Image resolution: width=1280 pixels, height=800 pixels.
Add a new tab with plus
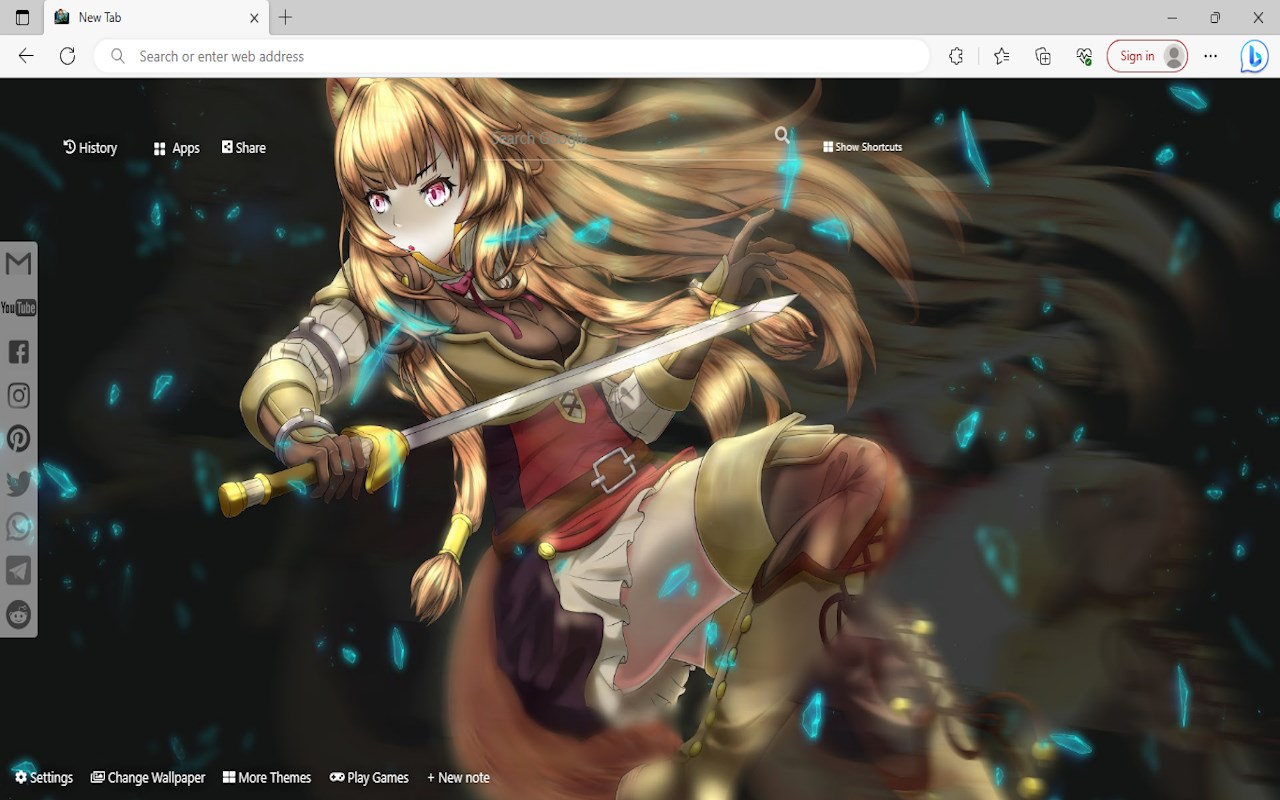point(285,17)
